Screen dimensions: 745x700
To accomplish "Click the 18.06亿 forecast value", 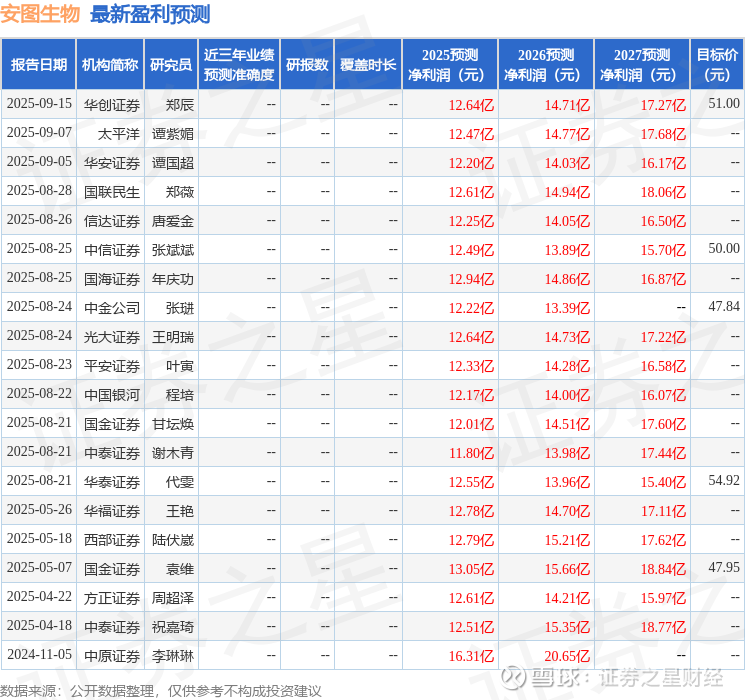I will click(x=663, y=192).
